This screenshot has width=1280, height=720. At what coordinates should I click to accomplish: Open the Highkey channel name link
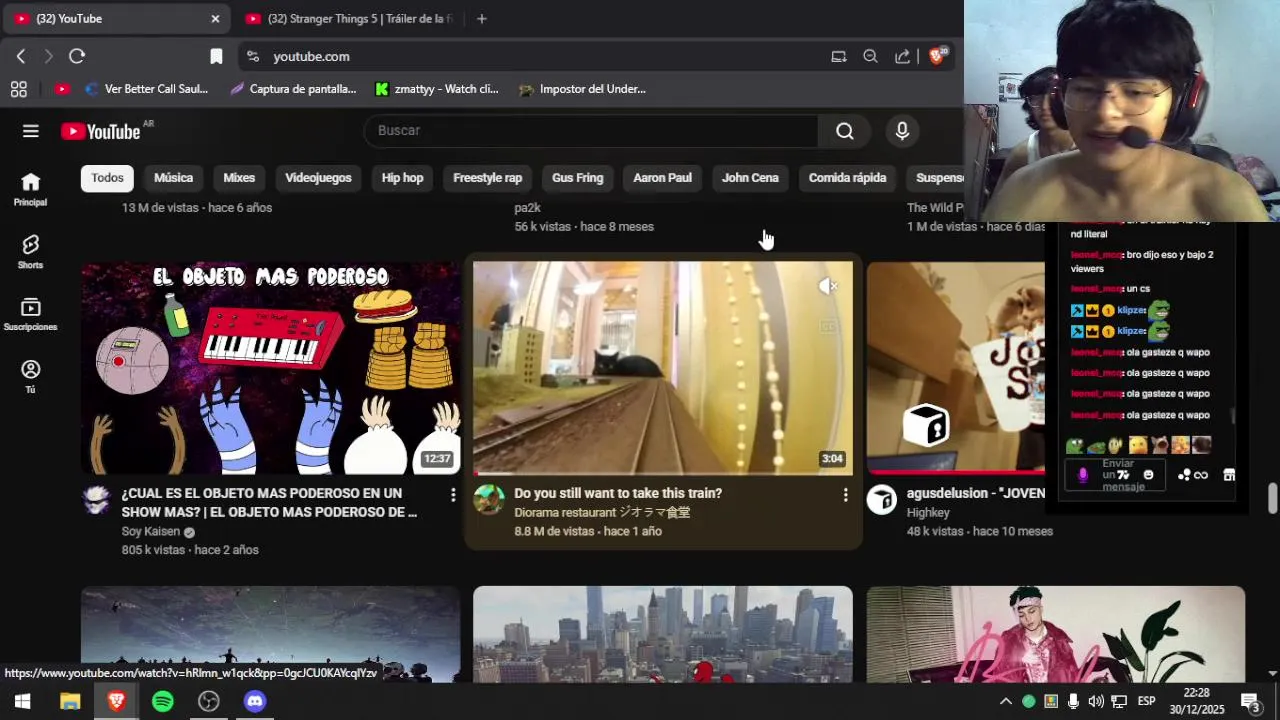(928, 512)
